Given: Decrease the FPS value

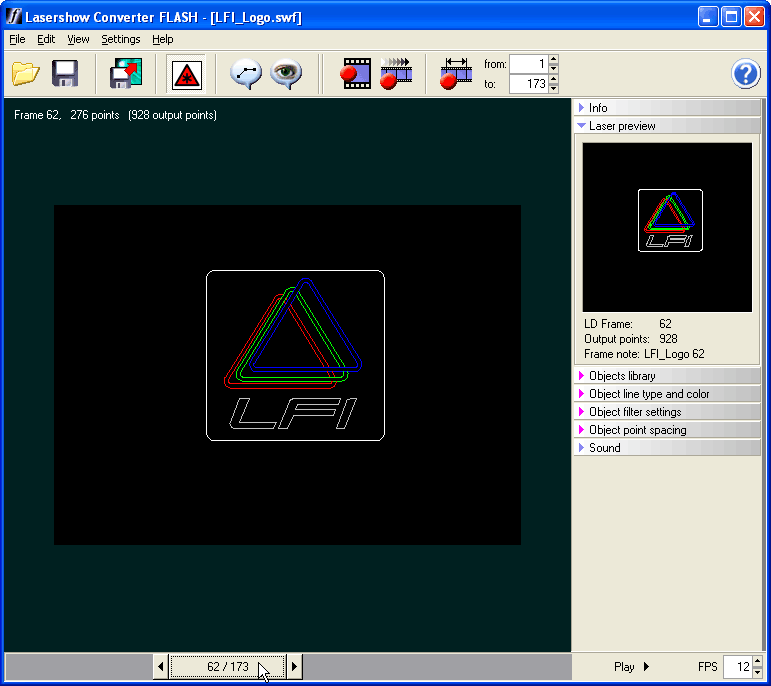Looking at the screenshot, I should click(x=757, y=672).
